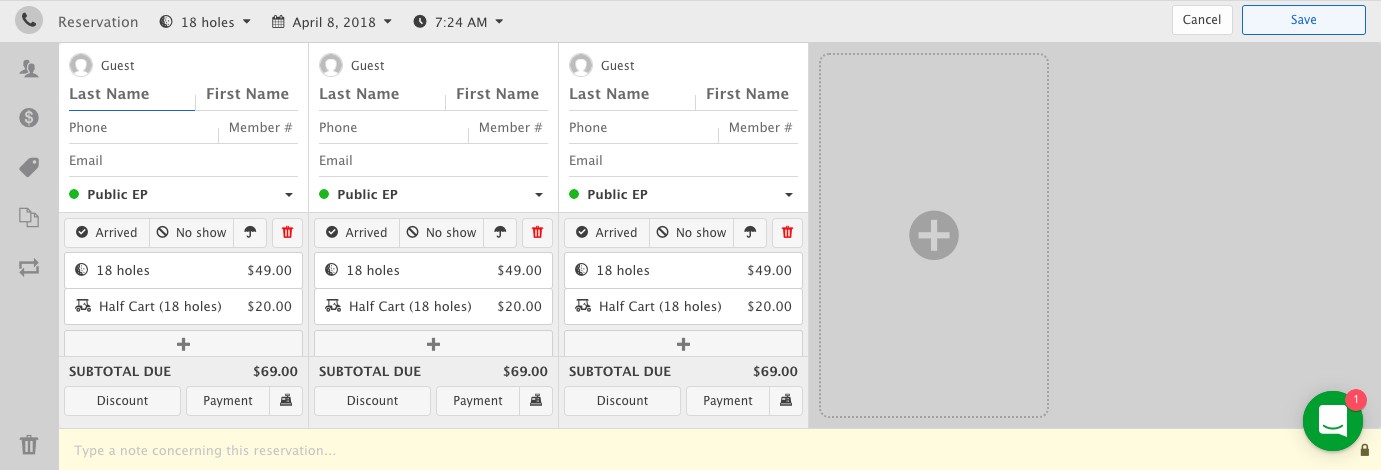Open the April 8, 2018 date picker
Image resolution: width=1381 pixels, height=470 pixels.
pos(332,22)
